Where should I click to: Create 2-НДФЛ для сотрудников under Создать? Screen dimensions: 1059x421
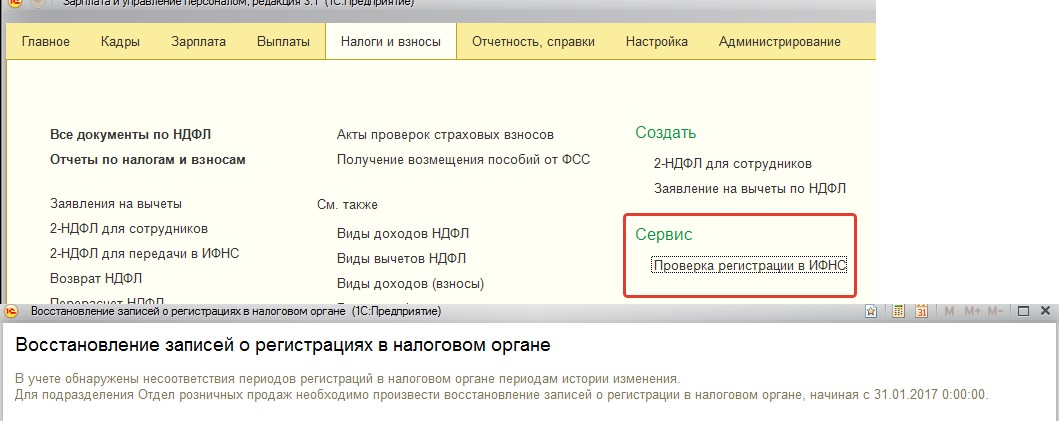[733, 164]
